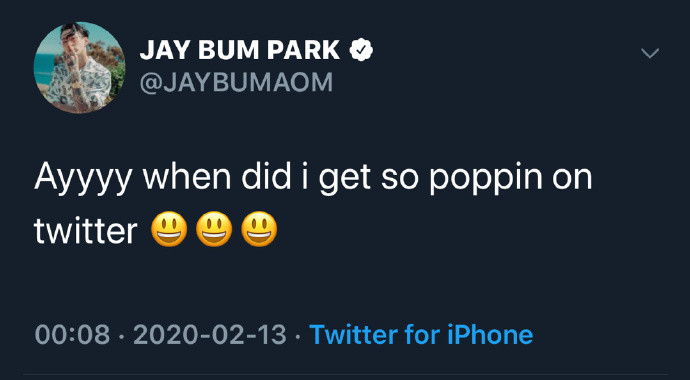Visit the @JAYBUMAOM handle
Image resolution: width=690 pixels, height=380 pixels.
click(236, 82)
